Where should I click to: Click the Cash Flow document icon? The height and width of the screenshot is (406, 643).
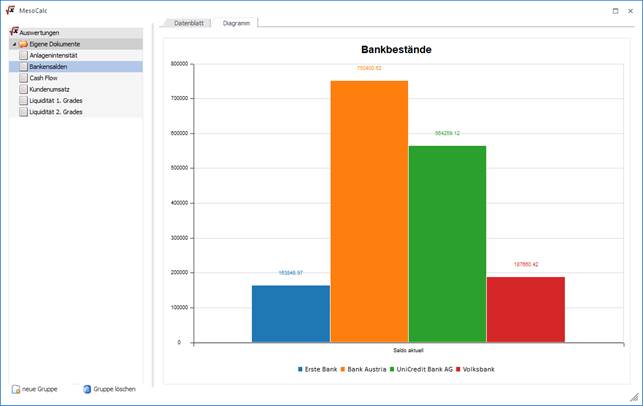[23, 78]
